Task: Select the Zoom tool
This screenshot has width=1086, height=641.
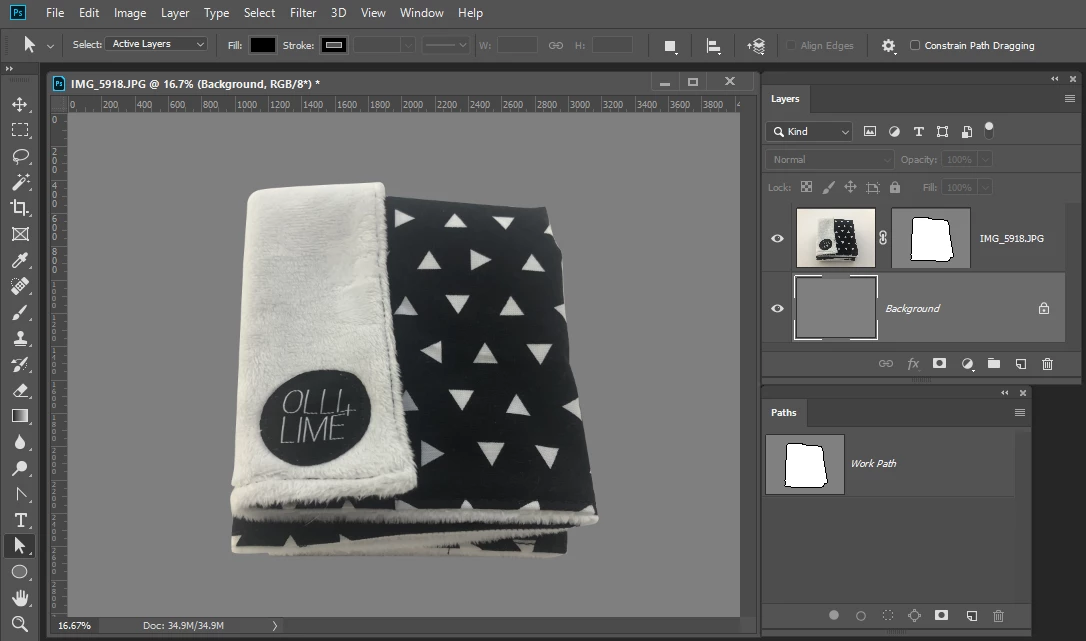Action: point(20,624)
